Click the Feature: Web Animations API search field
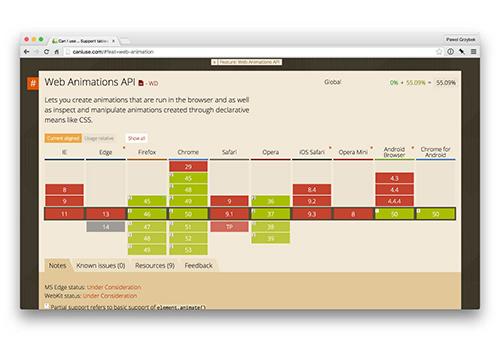 250,62
